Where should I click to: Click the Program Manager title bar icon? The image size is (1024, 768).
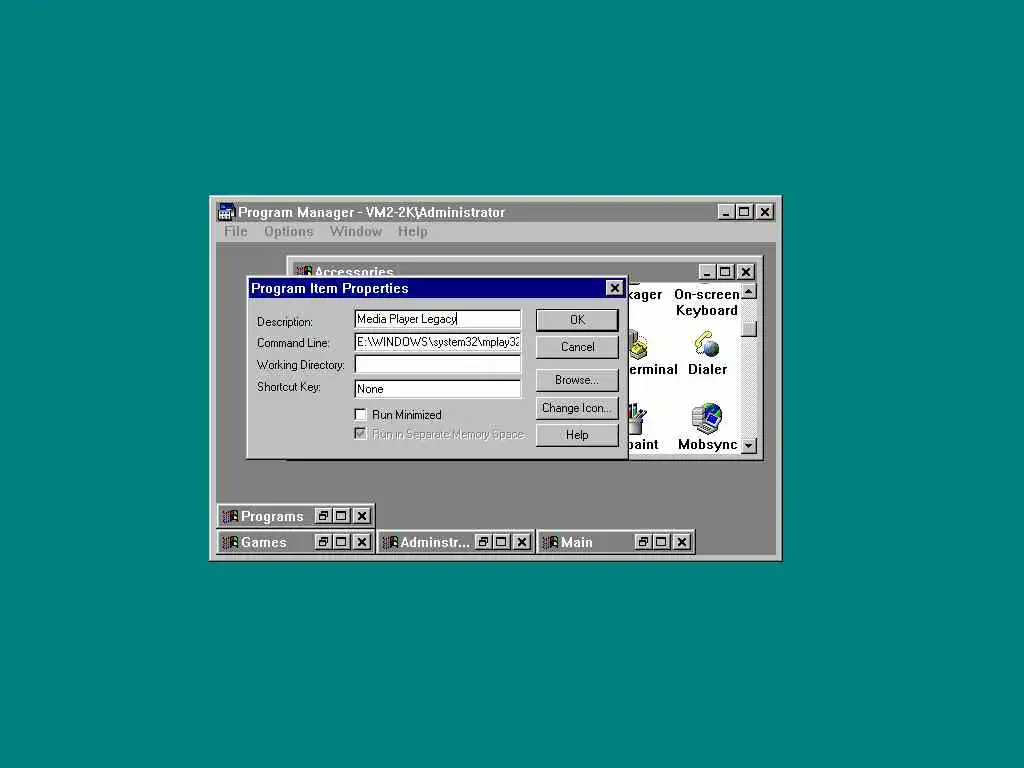click(x=226, y=212)
